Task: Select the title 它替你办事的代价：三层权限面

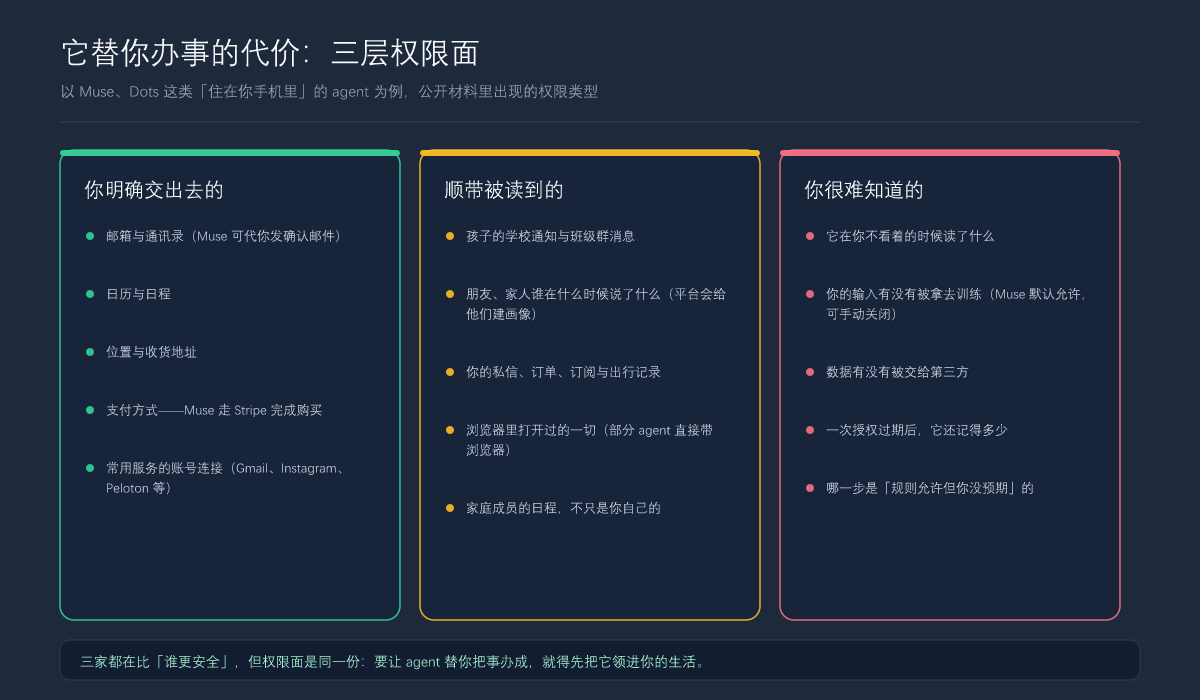Action: (270, 52)
